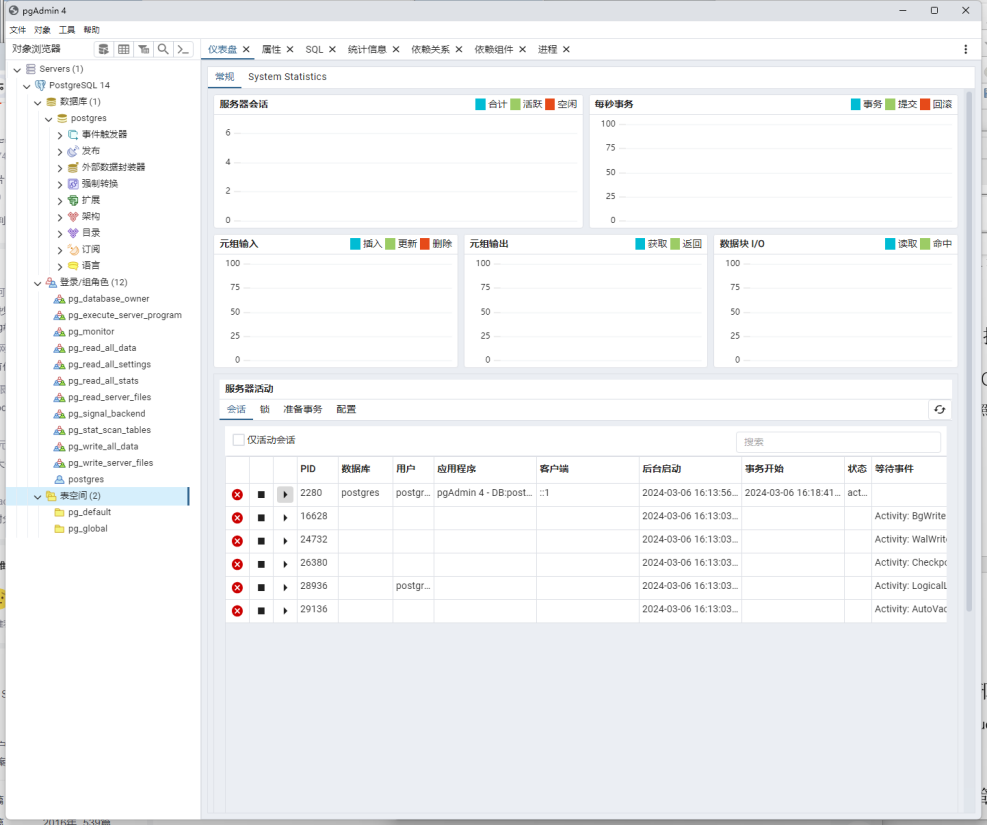The height and width of the screenshot is (825, 987).
Task: Cancel active query for PID 29136
Action: (x=261, y=611)
